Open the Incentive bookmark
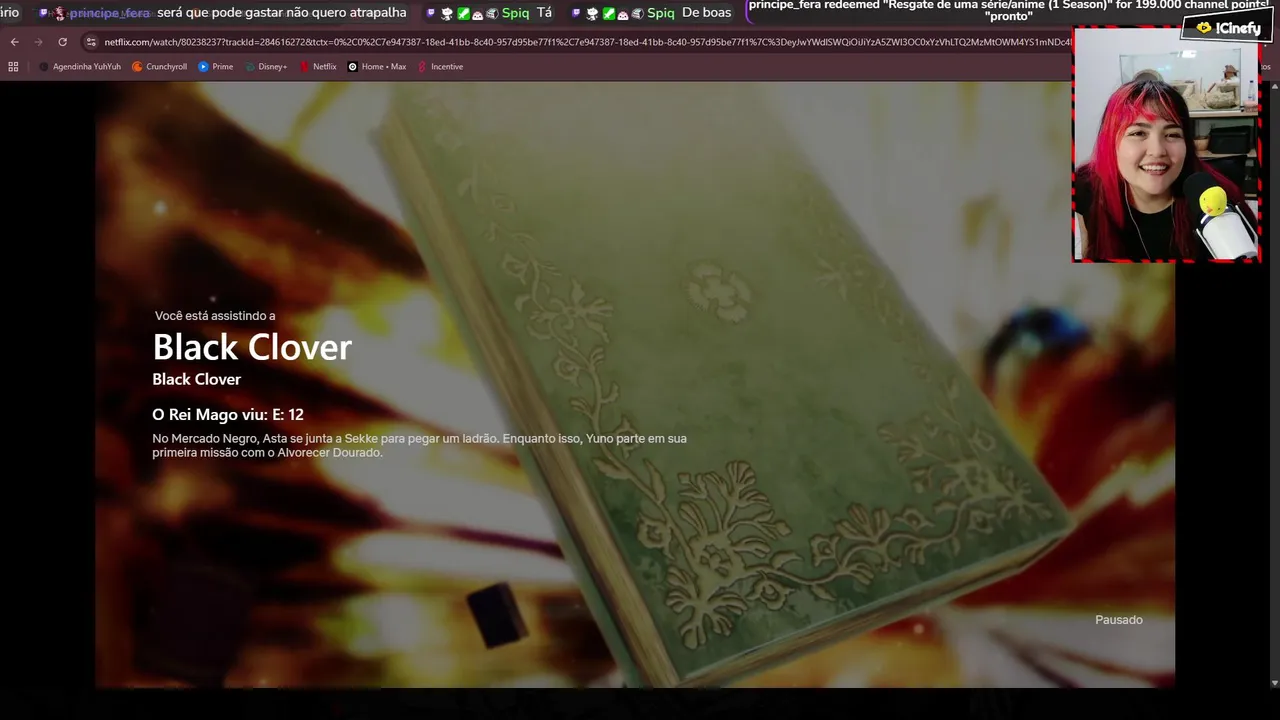 [x=440, y=67]
